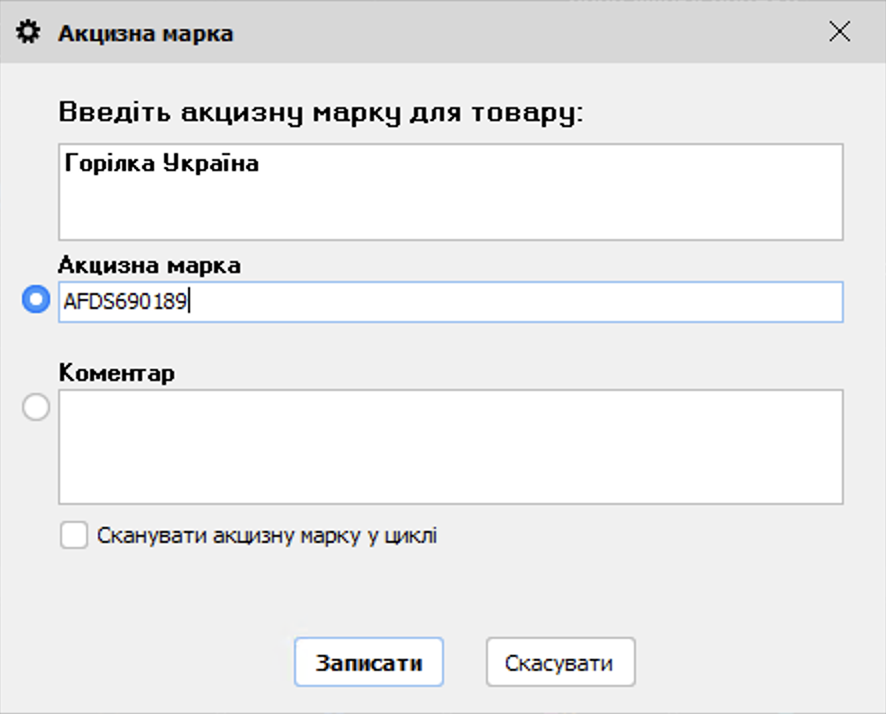The image size is (886, 714).
Task: Click the Акцизна марка window title text
Action: [145, 33]
